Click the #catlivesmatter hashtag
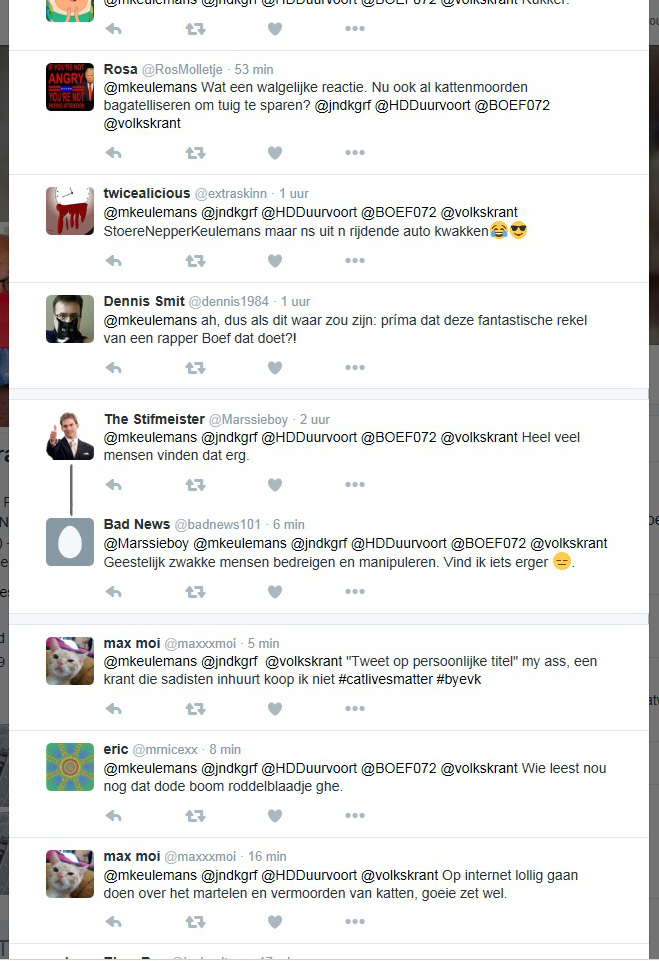 point(385,680)
